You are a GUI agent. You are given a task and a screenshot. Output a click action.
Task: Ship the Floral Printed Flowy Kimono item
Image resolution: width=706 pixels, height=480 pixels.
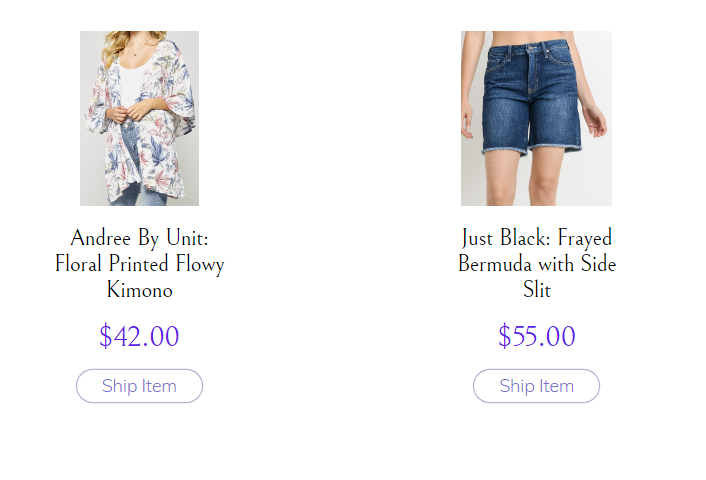(x=139, y=386)
